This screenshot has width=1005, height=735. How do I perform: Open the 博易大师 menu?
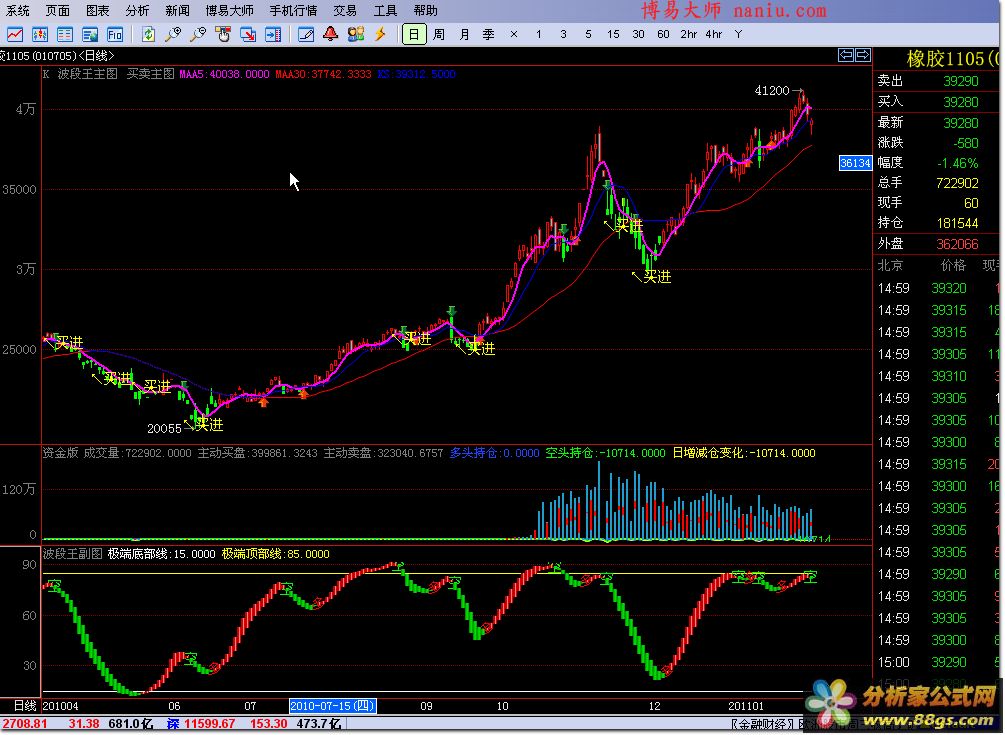(229, 11)
